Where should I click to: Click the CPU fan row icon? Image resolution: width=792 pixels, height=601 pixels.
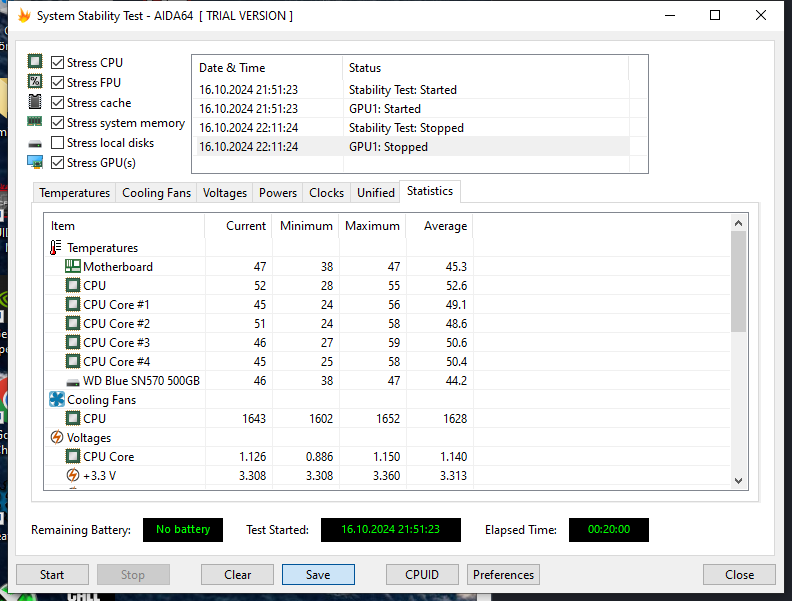tap(73, 419)
